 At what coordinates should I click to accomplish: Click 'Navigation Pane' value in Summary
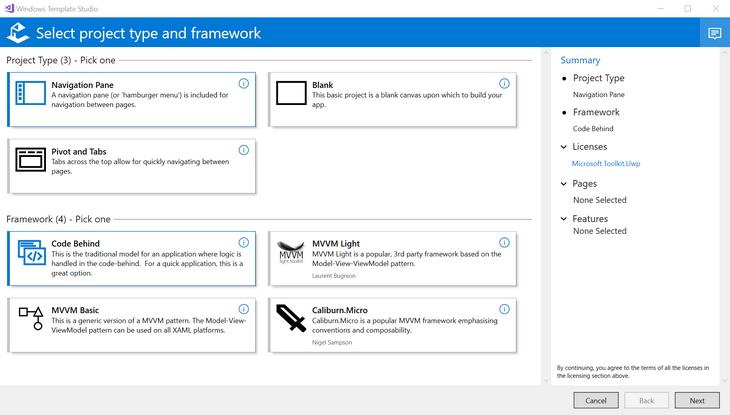click(x=599, y=95)
